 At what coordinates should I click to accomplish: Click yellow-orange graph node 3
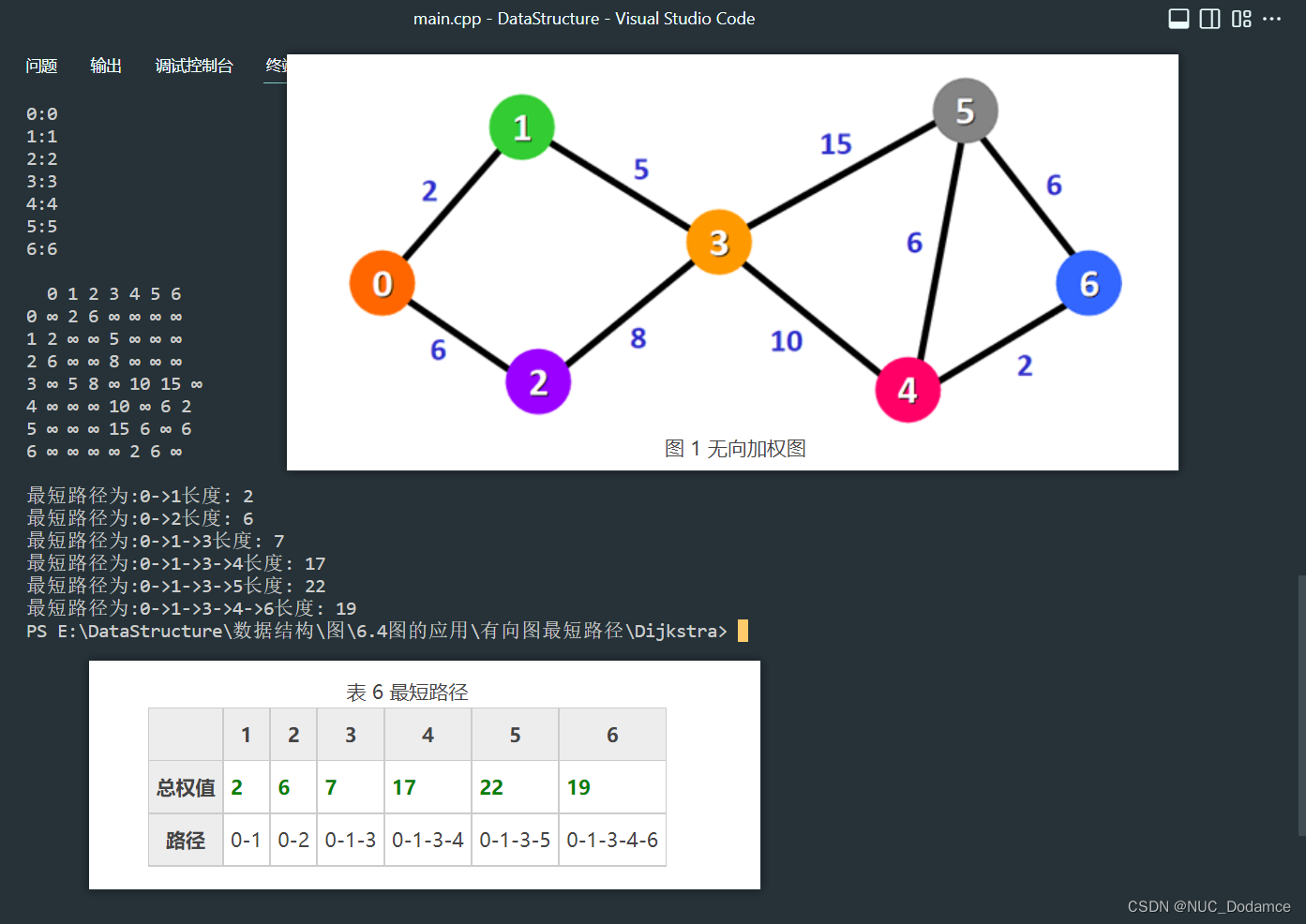(x=719, y=243)
